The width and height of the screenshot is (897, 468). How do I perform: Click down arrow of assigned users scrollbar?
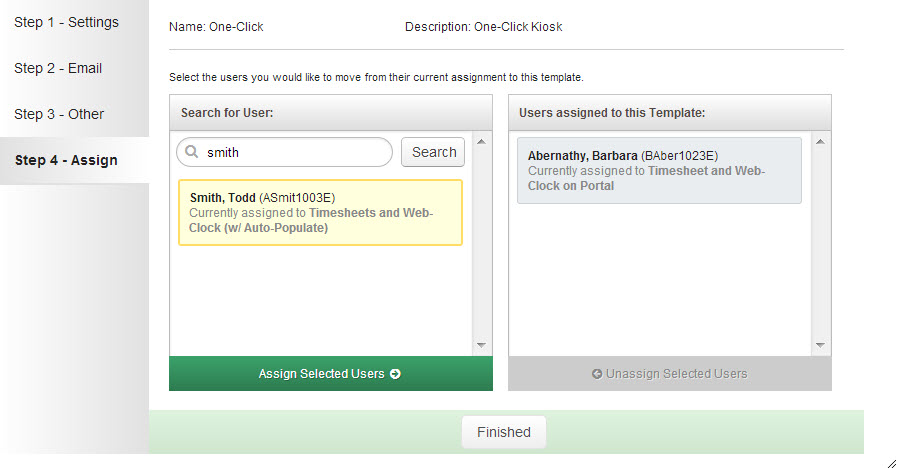(x=820, y=345)
